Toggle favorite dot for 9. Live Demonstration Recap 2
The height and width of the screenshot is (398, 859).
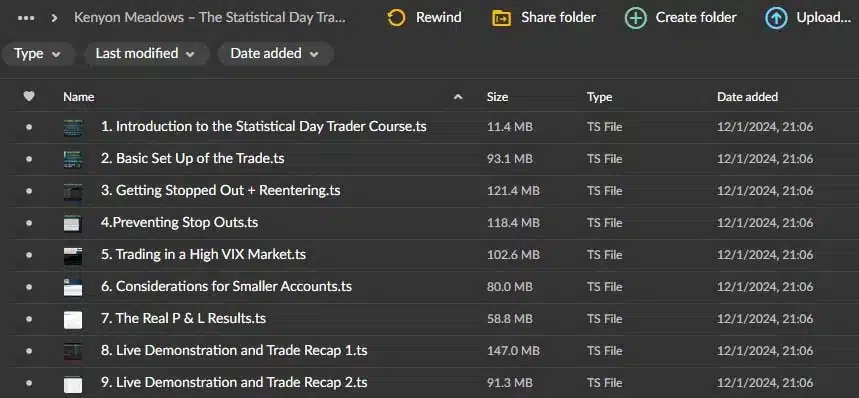pyautogui.click(x=29, y=383)
